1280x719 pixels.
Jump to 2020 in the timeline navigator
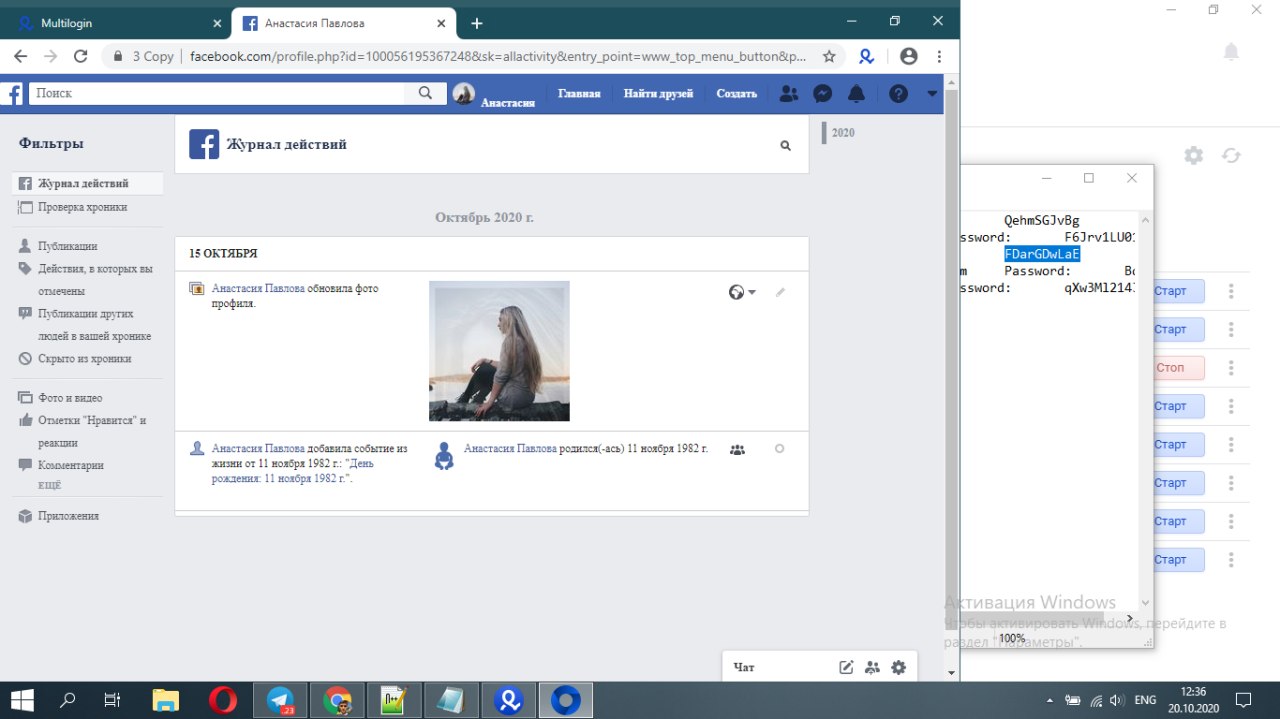(x=843, y=133)
